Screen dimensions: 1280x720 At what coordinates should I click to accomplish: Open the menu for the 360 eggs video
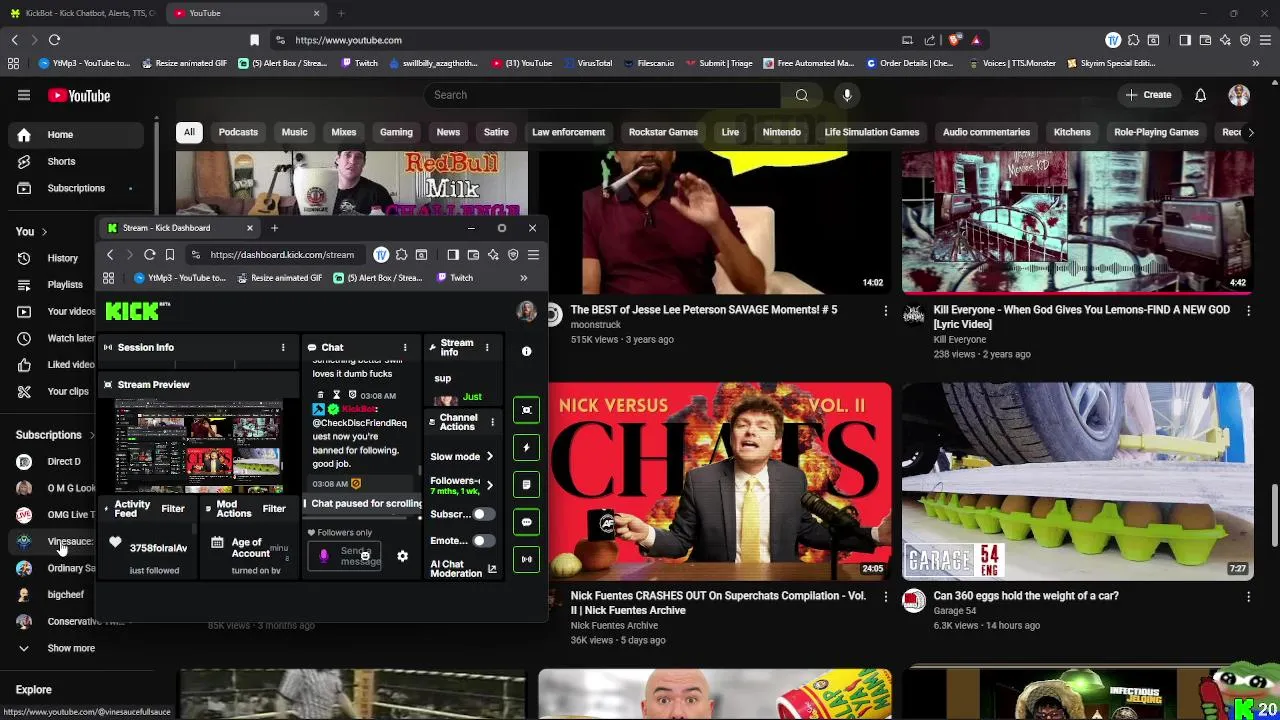click(1248, 597)
